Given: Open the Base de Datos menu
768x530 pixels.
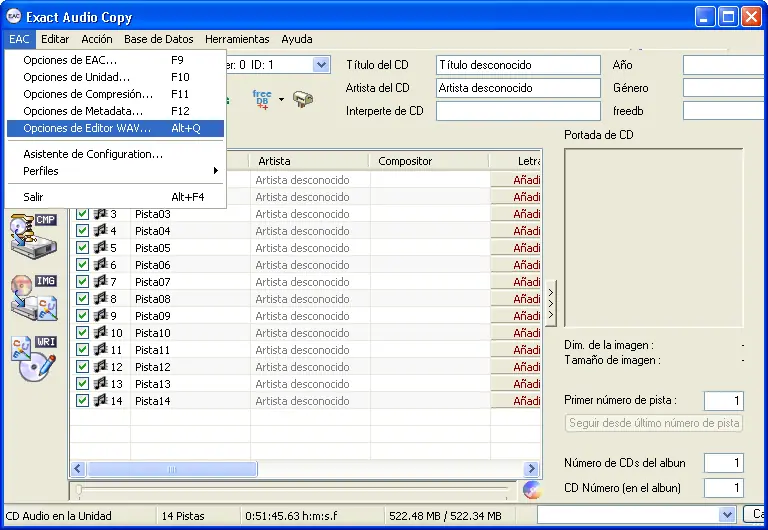Looking at the screenshot, I should pyautogui.click(x=159, y=39).
